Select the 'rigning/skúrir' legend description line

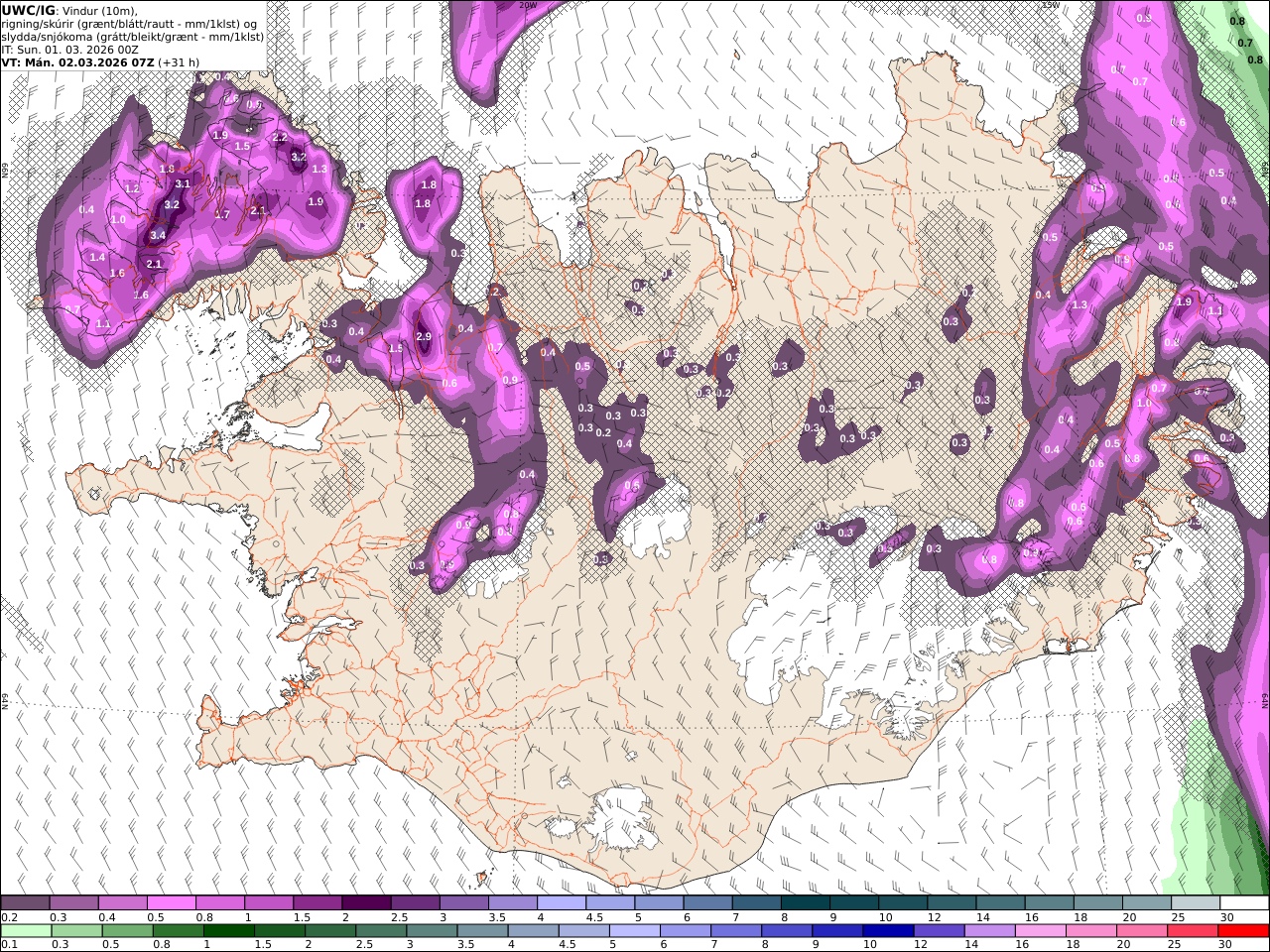pyautogui.click(x=130, y=23)
